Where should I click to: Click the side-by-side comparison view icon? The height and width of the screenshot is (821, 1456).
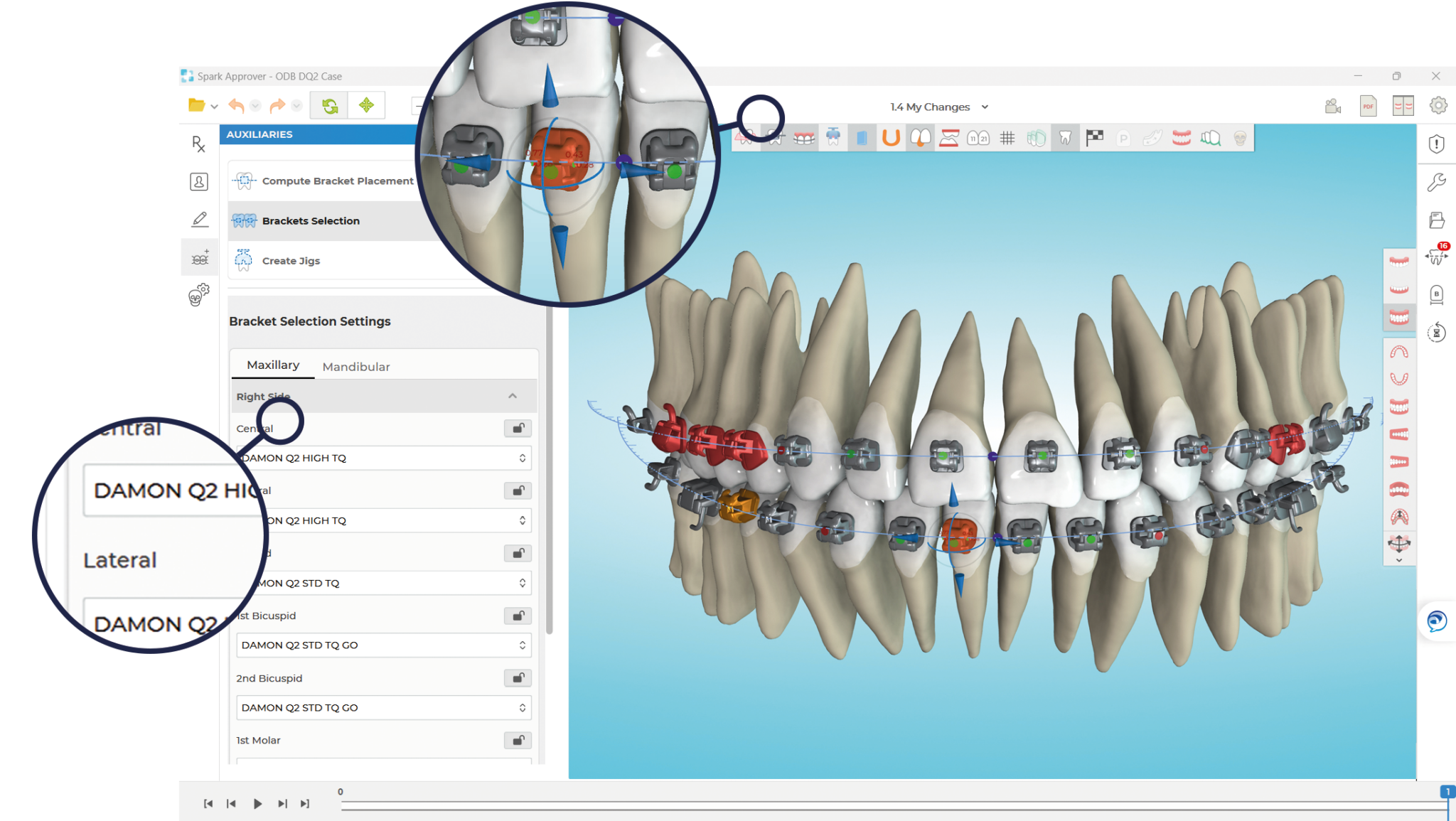pos(1403,107)
